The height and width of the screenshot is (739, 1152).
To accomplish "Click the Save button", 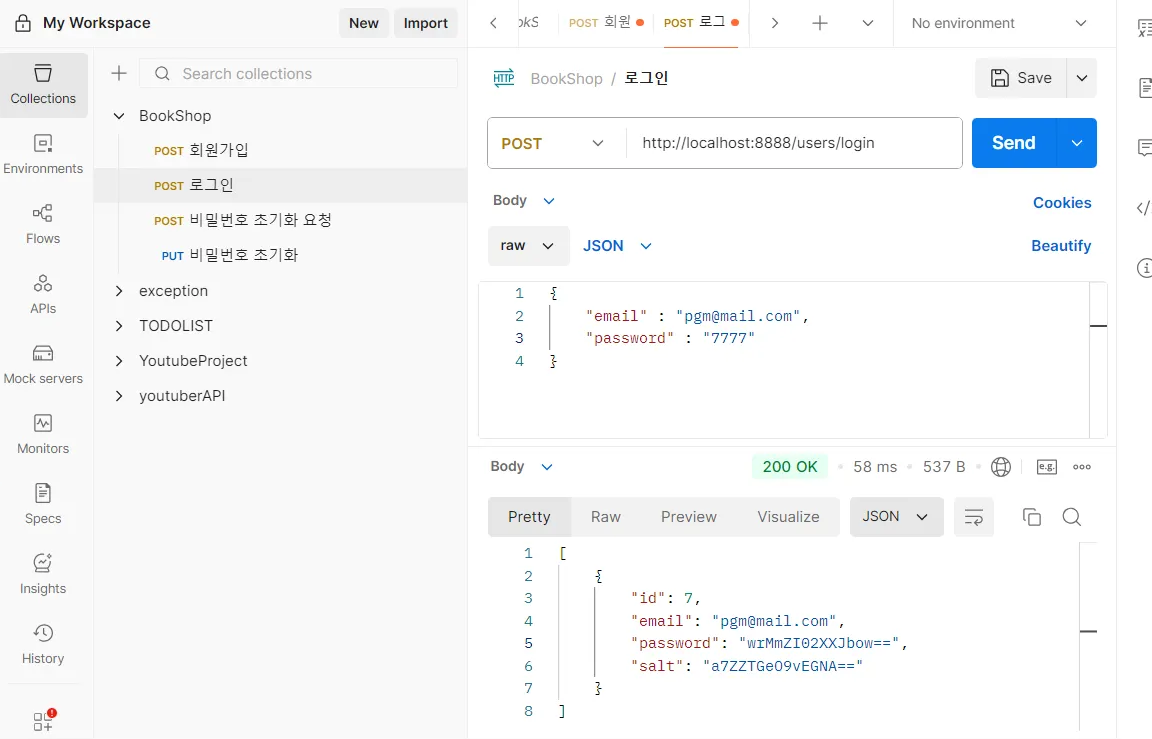I will (x=1020, y=78).
